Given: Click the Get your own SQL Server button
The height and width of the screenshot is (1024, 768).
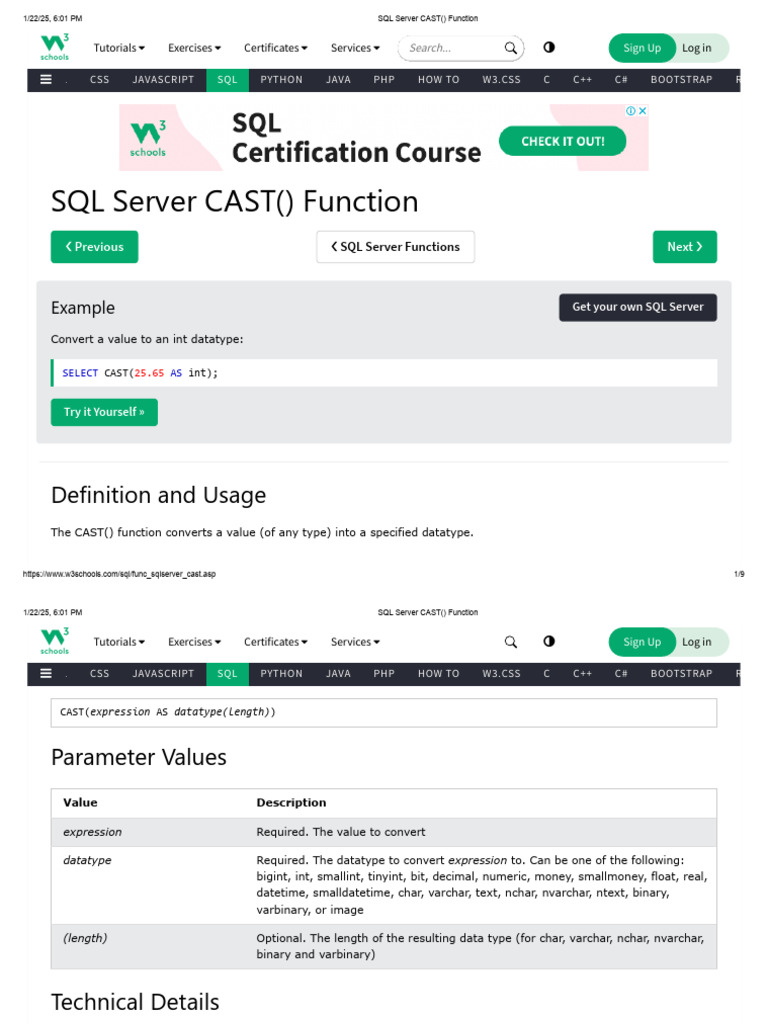Looking at the screenshot, I should click(x=637, y=307).
